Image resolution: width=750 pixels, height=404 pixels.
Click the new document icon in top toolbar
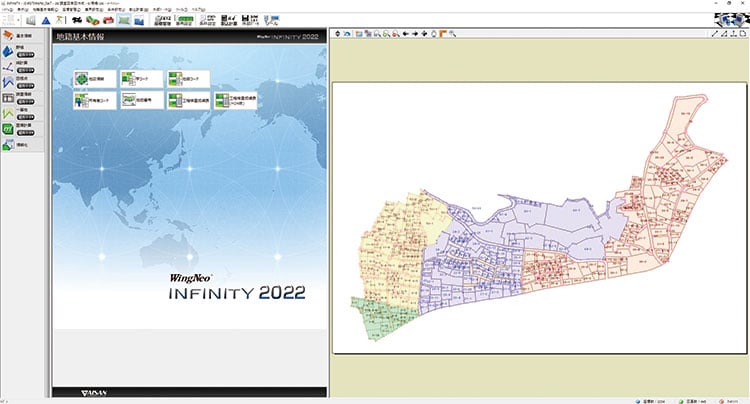(8, 20)
